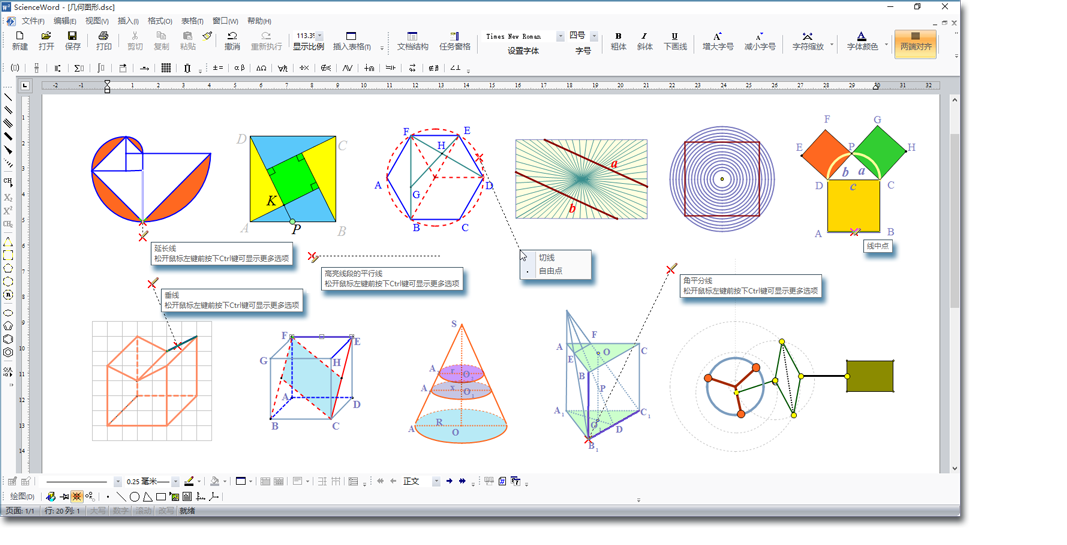Click the 绘图 (Draw) button
The width and height of the screenshot is (1067, 545).
(x=21, y=496)
